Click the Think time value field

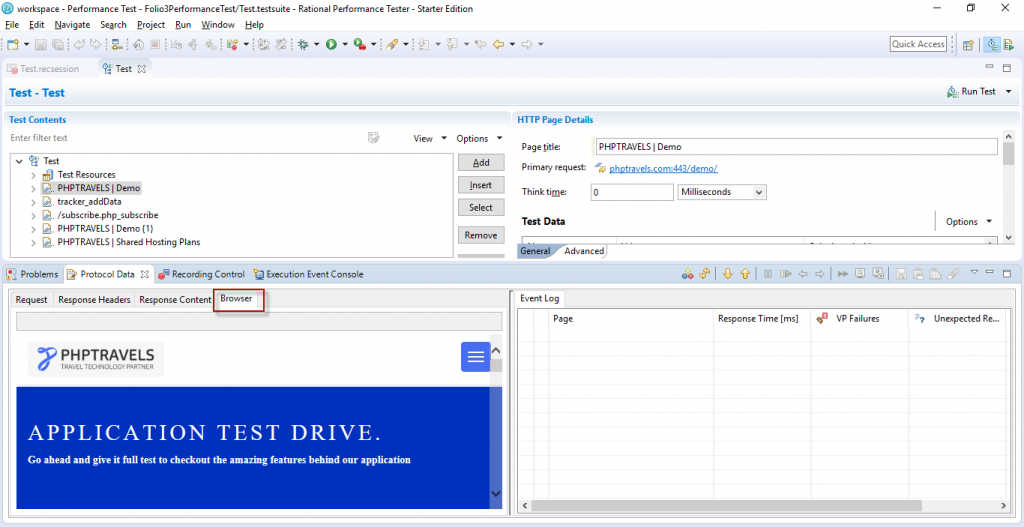click(x=632, y=192)
